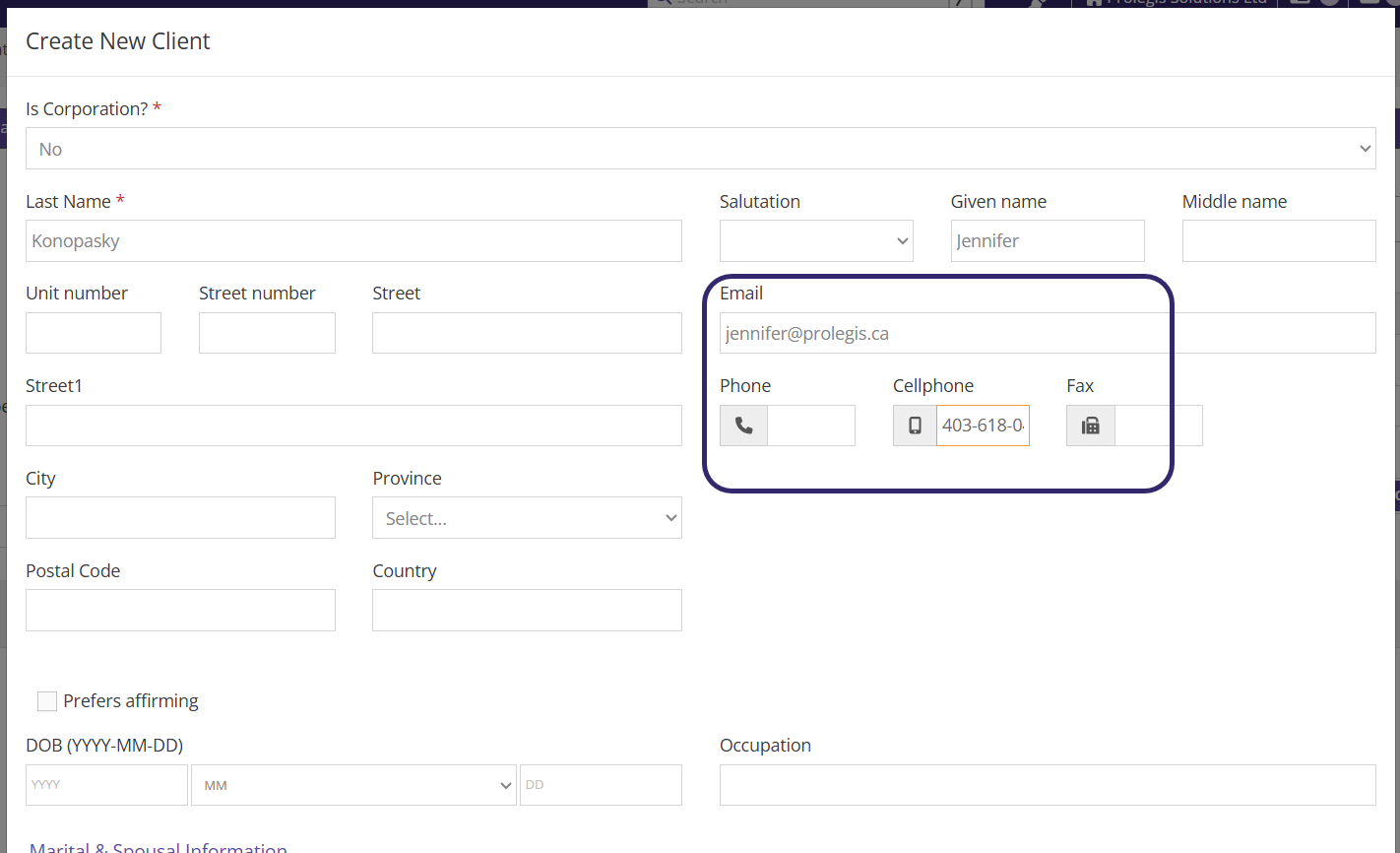1400x853 pixels.
Task: Focus the Given name field
Action: click(x=1047, y=241)
